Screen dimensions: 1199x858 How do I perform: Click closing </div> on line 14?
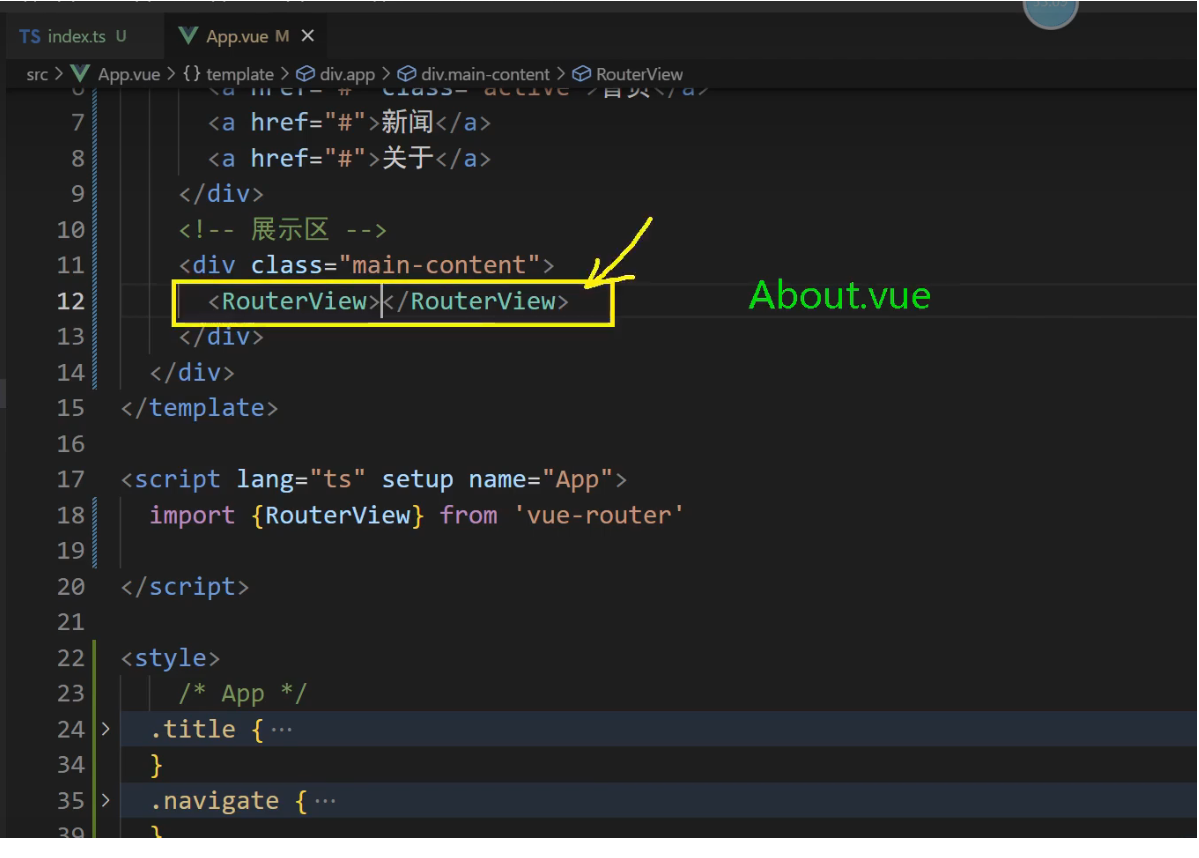click(x=192, y=372)
